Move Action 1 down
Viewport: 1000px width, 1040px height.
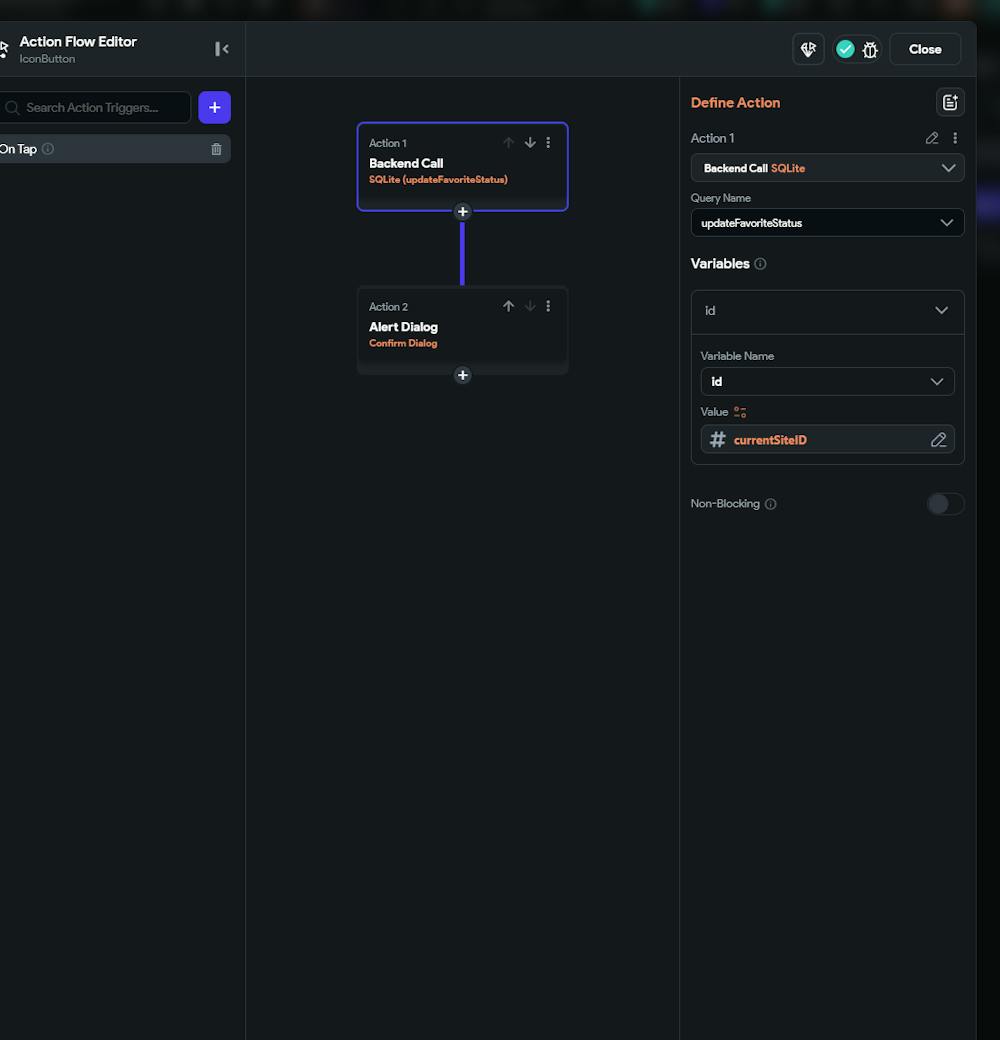tap(530, 143)
